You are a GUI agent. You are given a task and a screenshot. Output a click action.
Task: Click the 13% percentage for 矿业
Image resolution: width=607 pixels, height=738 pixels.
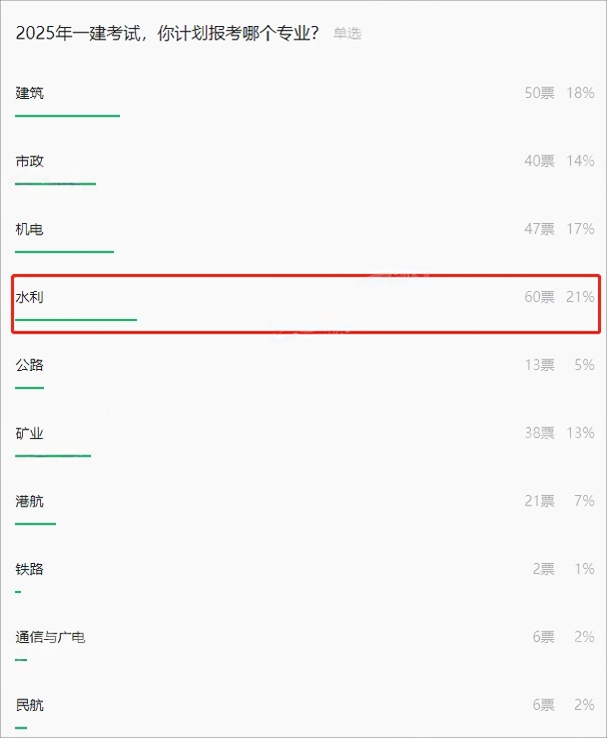click(580, 433)
